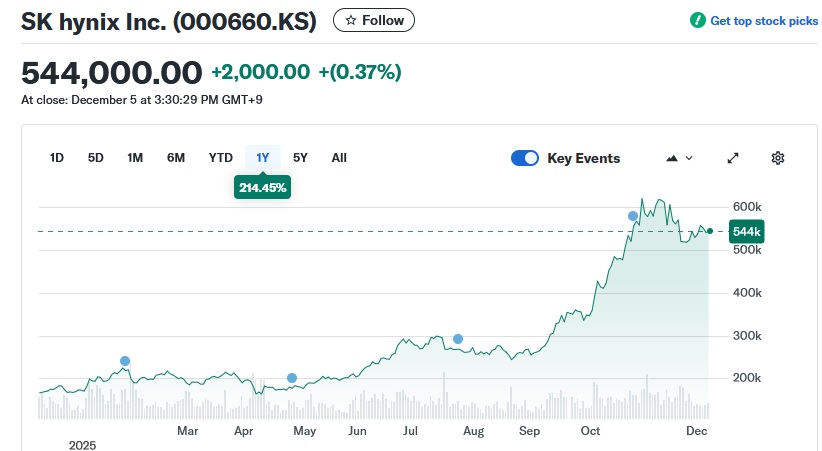Screen dimensions: 822x451
Task: Switch chart to 1M range
Action: coord(135,158)
